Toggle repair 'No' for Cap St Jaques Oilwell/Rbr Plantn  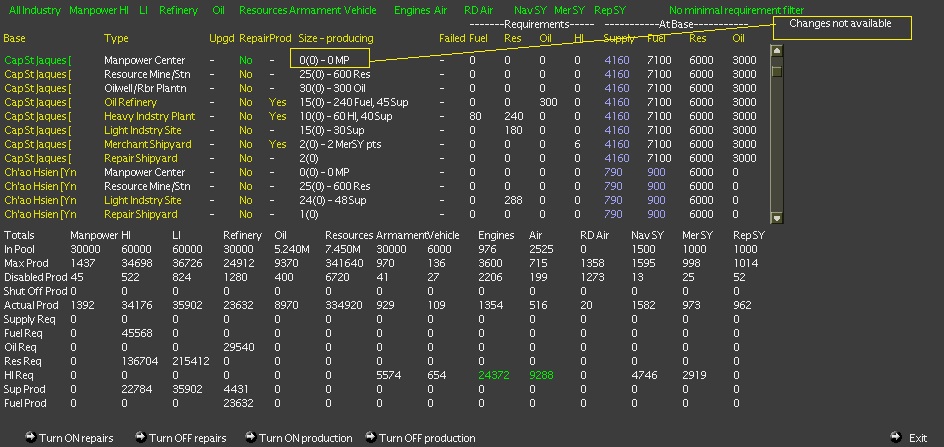(x=246, y=88)
